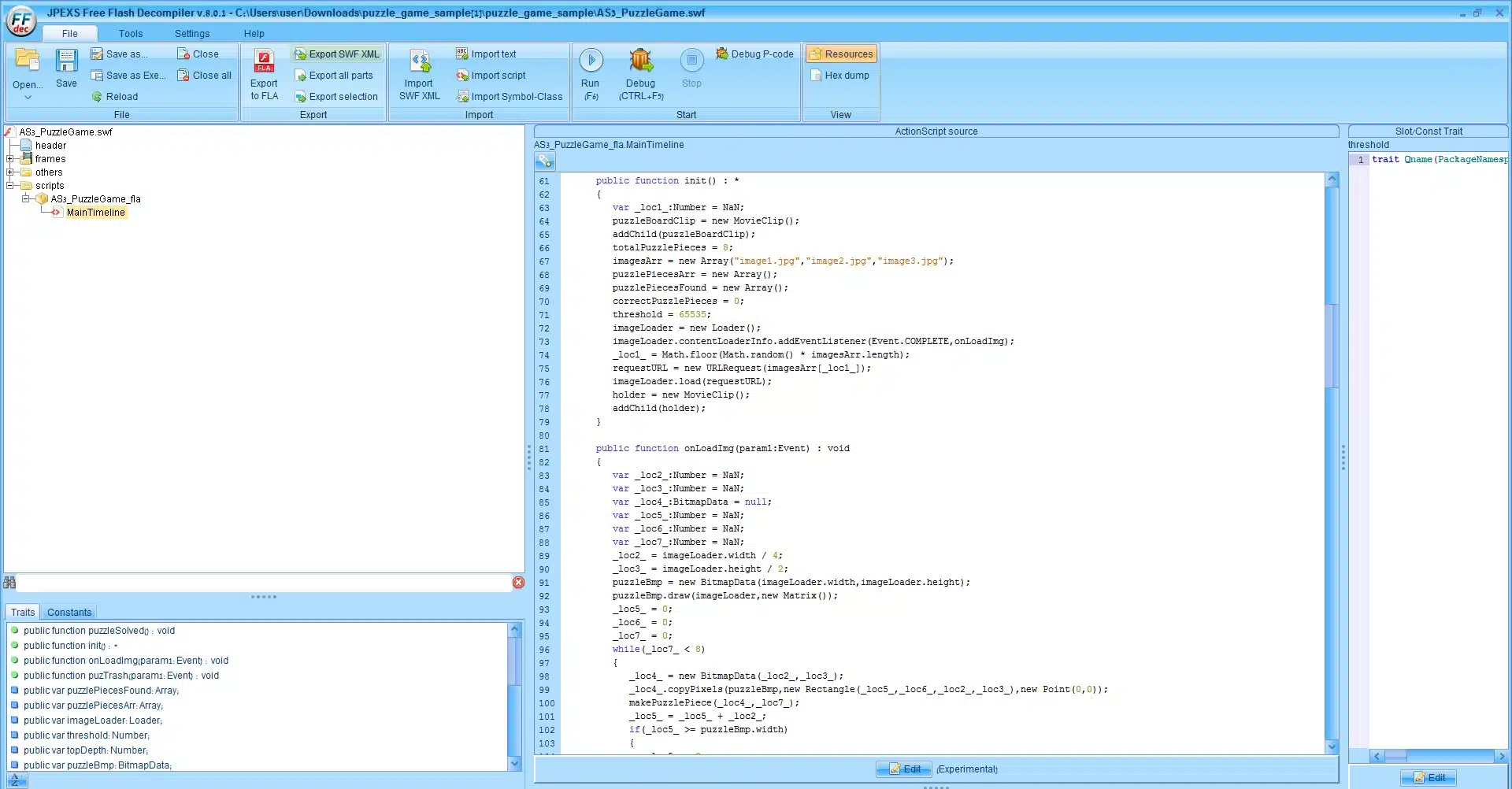Clear search with red X icon
Viewport: 1512px width, 789px height.
point(518,583)
